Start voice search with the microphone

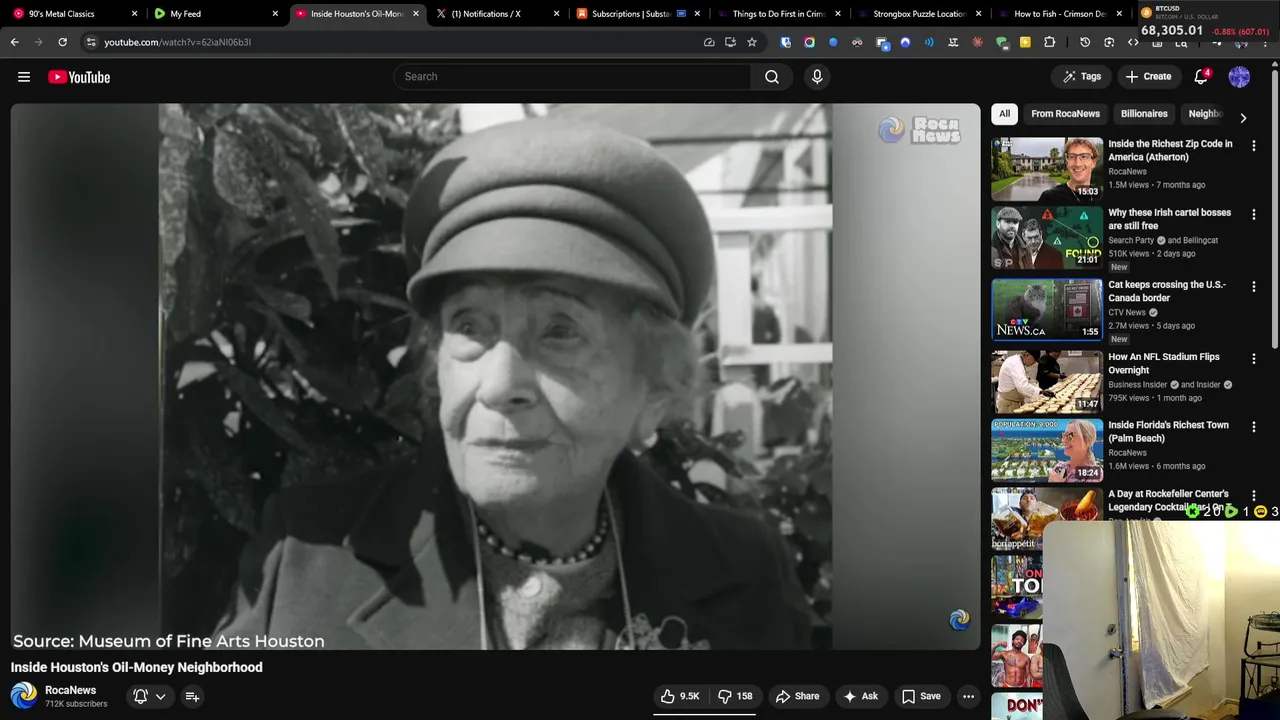point(817,77)
